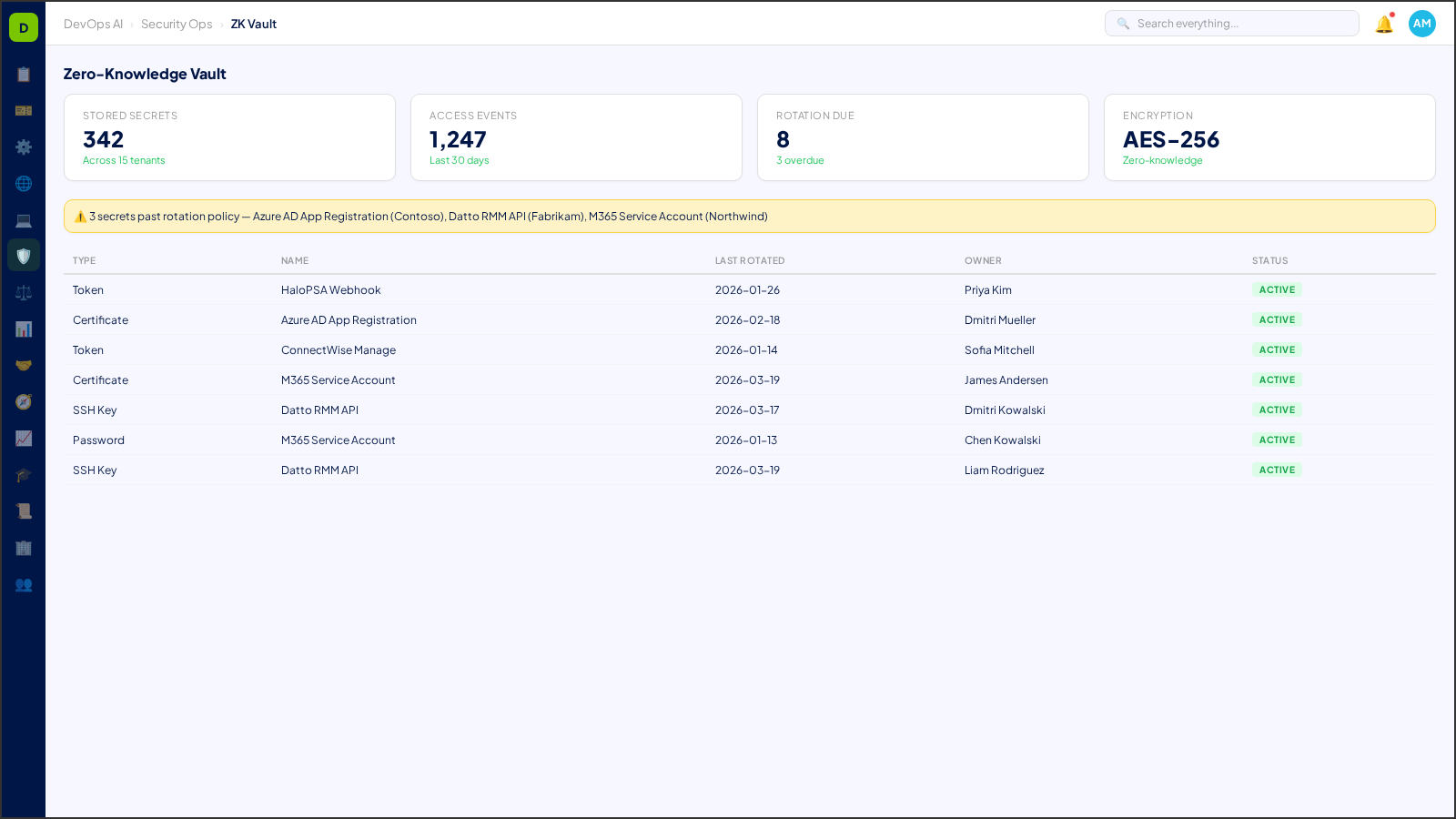This screenshot has height=819, width=1456.
Task: Click the bar chart analytics icon in sidebar
Action: click(x=24, y=329)
